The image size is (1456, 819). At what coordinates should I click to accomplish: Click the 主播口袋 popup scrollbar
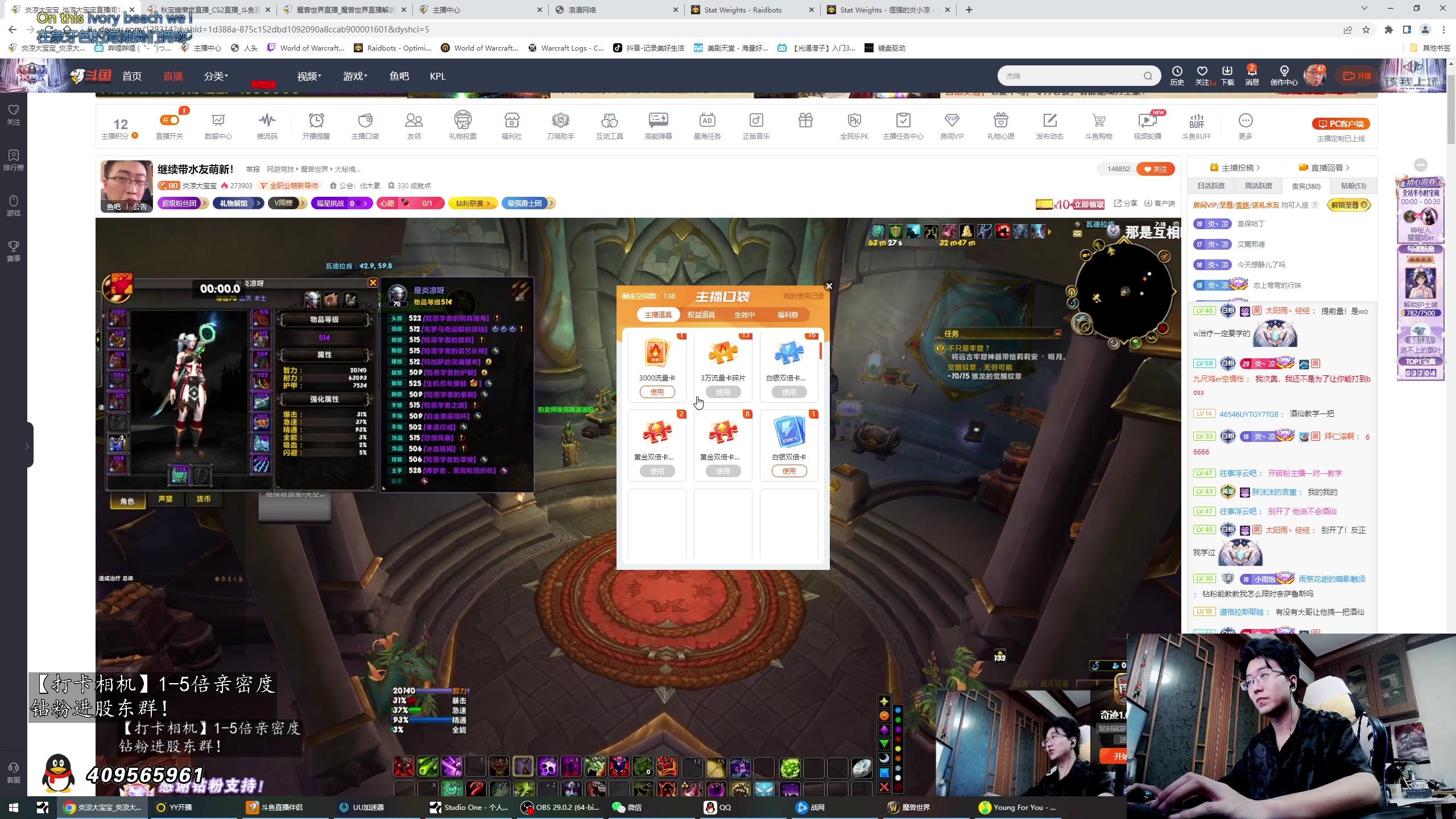click(x=820, y=350)
